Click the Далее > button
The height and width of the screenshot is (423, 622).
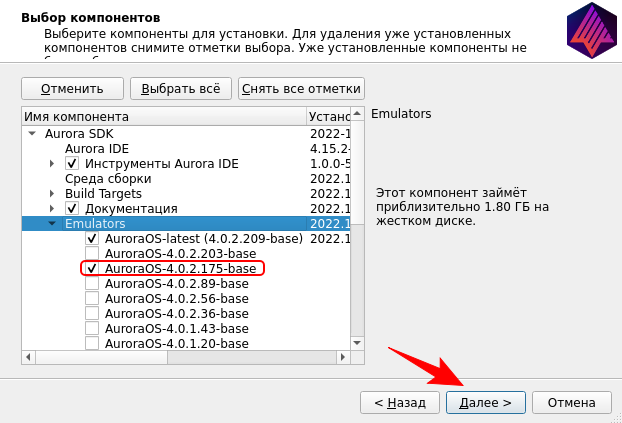486,403
